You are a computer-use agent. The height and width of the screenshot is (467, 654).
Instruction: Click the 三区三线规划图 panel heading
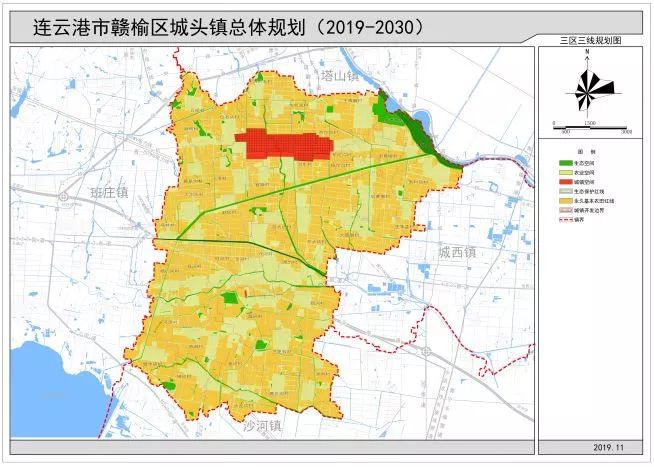click(x=591, y=42)
